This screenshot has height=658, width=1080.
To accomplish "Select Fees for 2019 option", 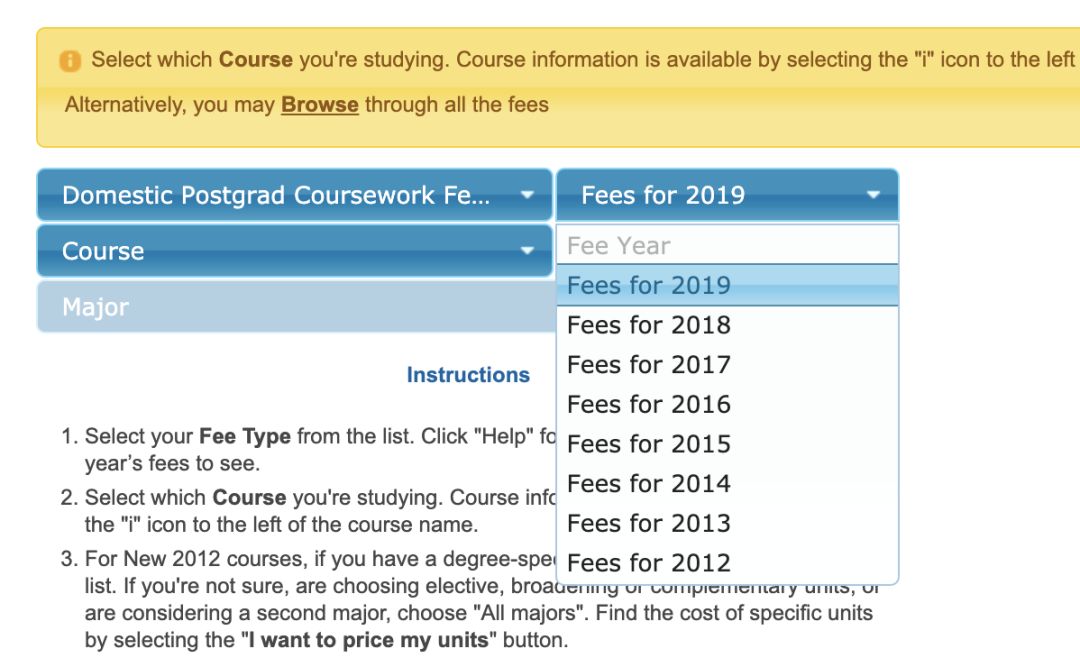I will [727, 285].
